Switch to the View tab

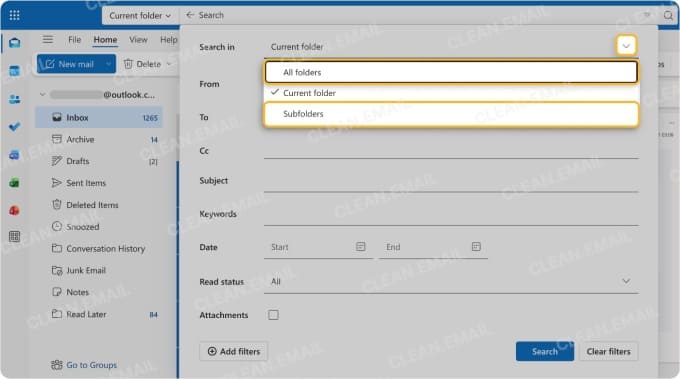click(138, 39)
